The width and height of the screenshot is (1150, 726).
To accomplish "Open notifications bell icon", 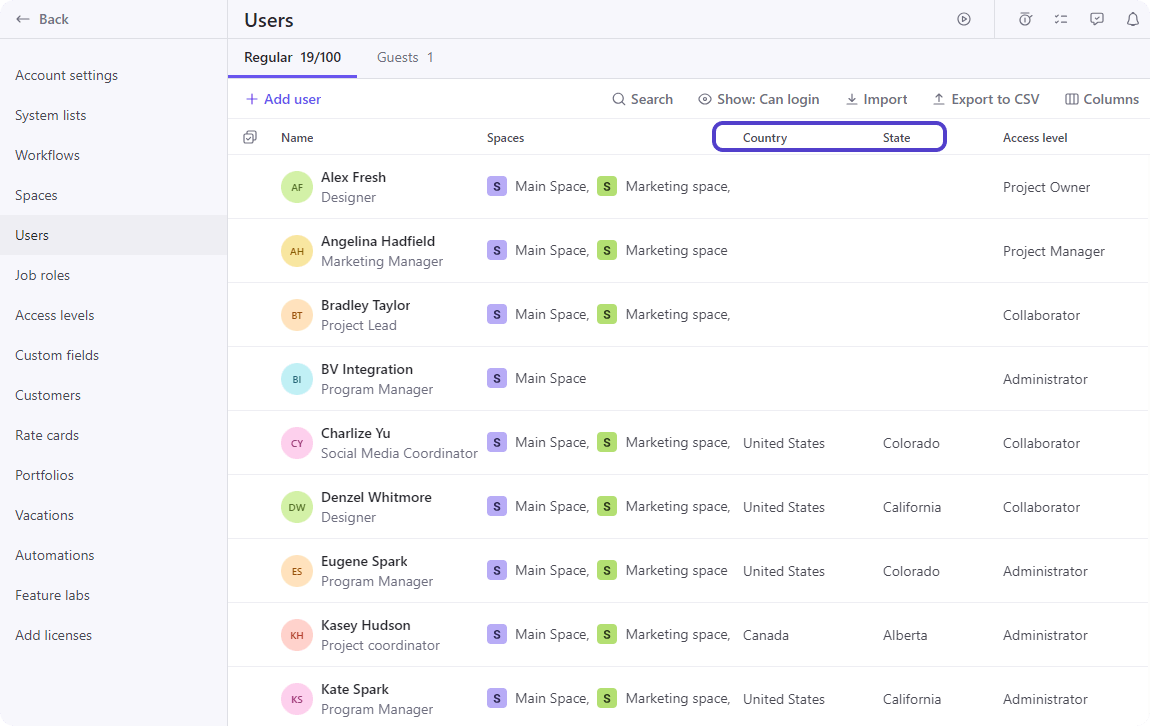I will coord(1133,19).
